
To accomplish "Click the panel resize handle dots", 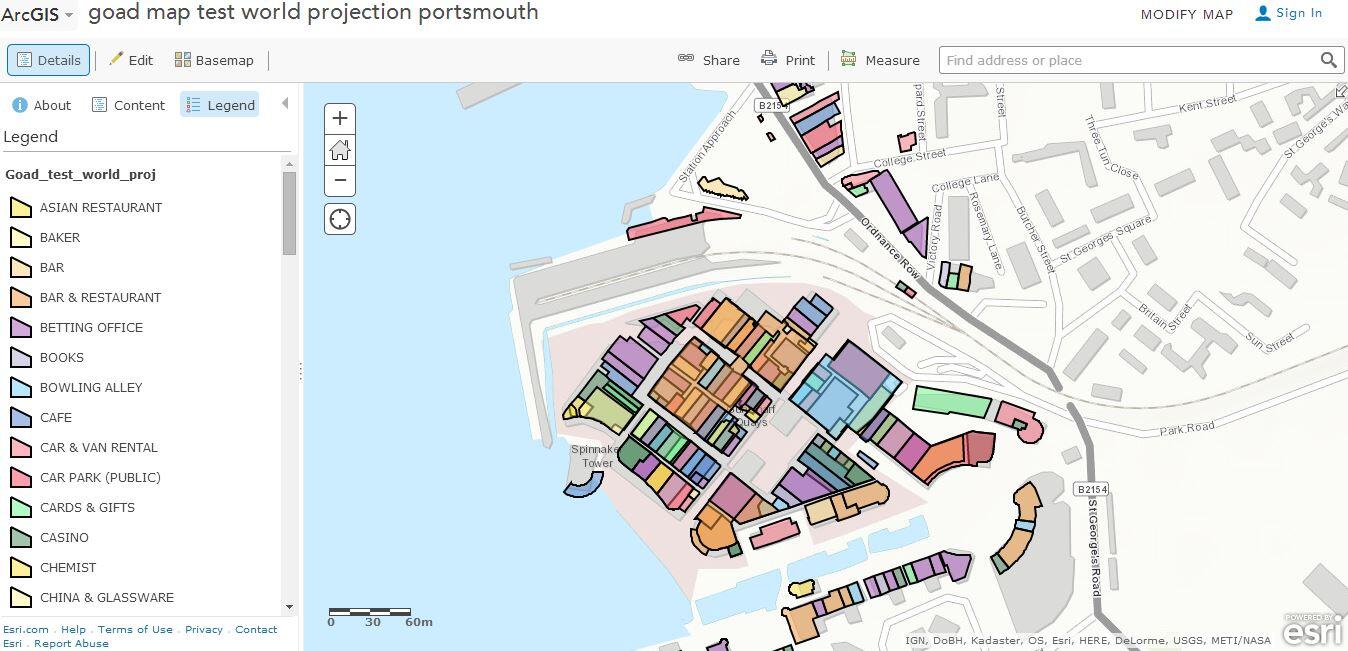I will coord(300,370).
